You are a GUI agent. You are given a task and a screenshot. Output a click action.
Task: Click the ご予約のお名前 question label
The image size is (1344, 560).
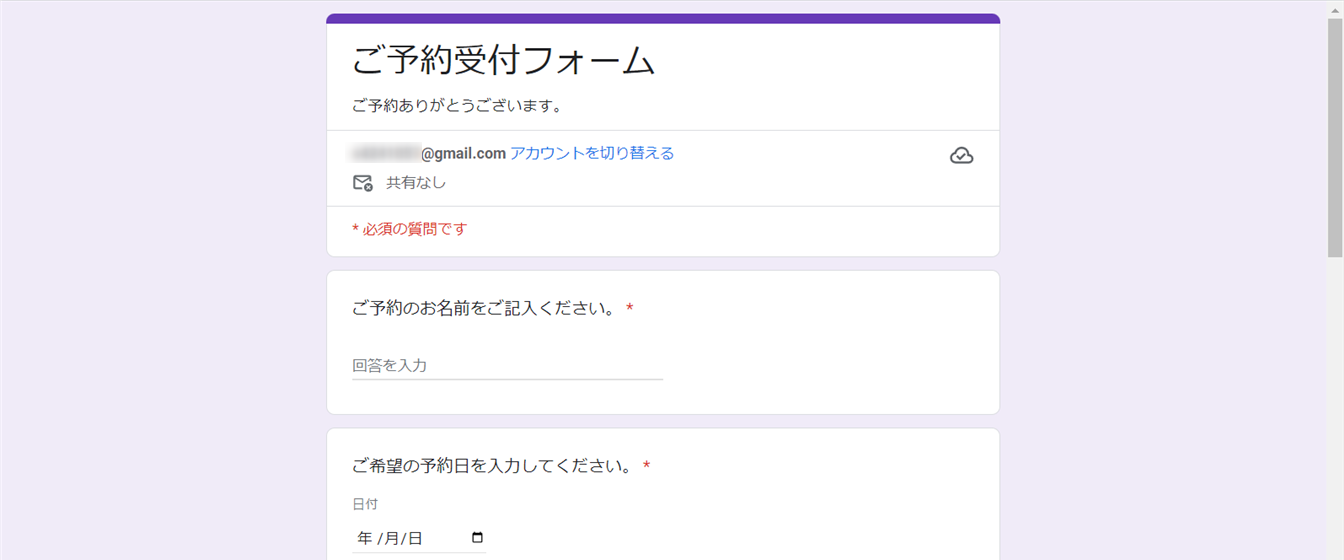point(484,309)
